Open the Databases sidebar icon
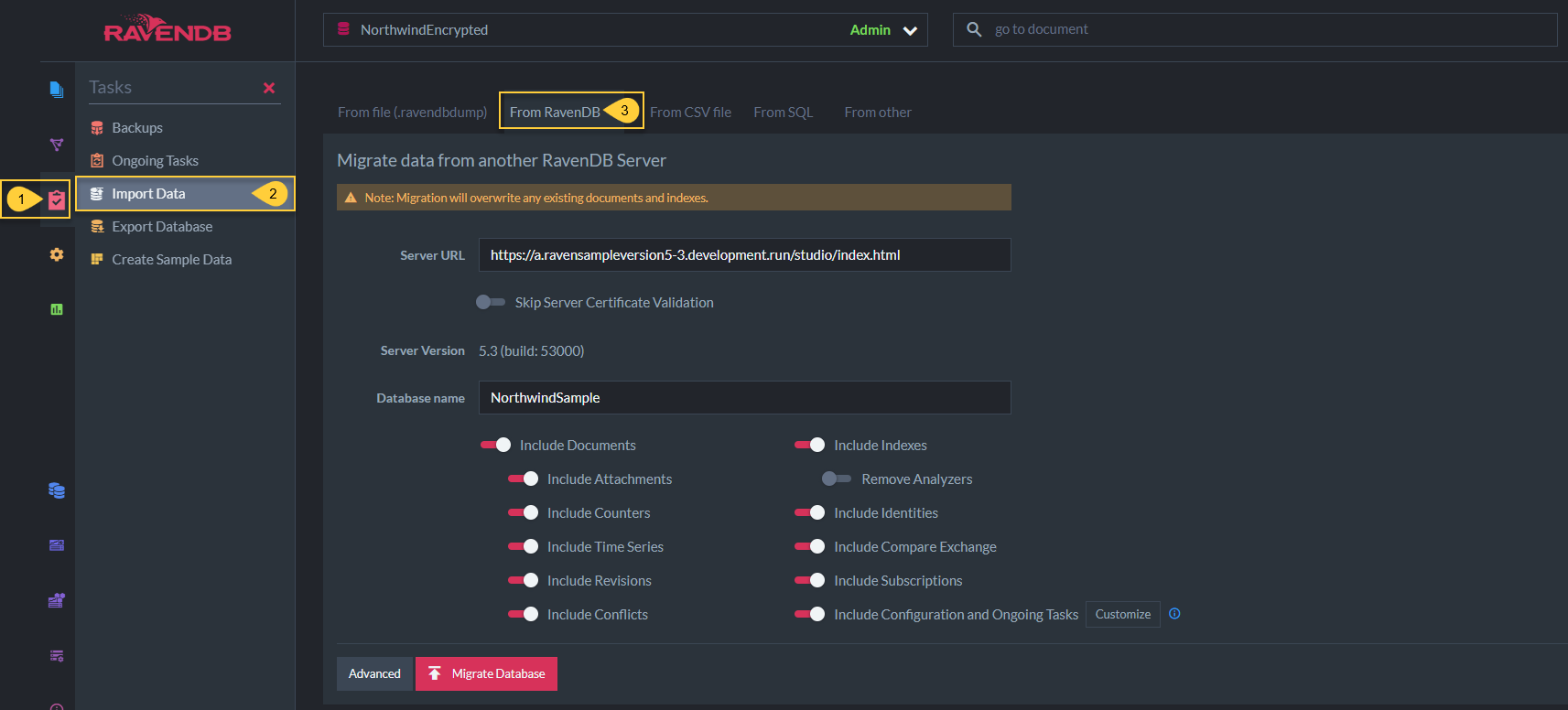 57,490
